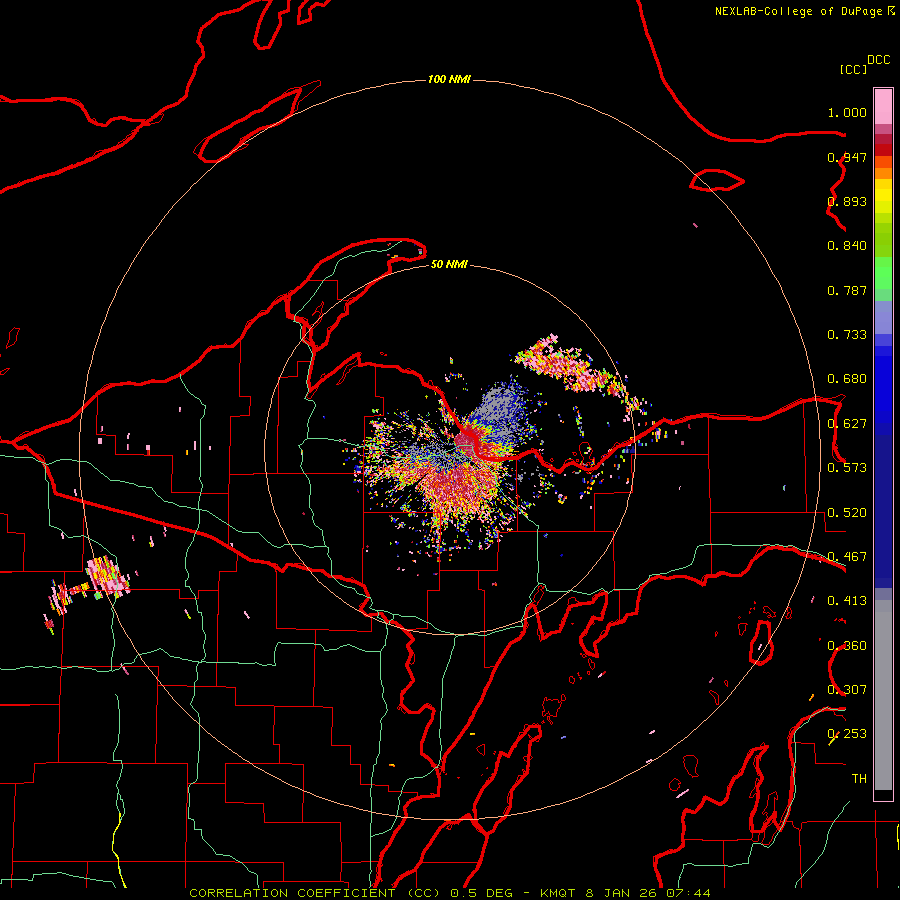The width and height of the screenshot is (900, 900).
Task: Click the 100 NMI range ring label
Action: (x=449, y=79)
